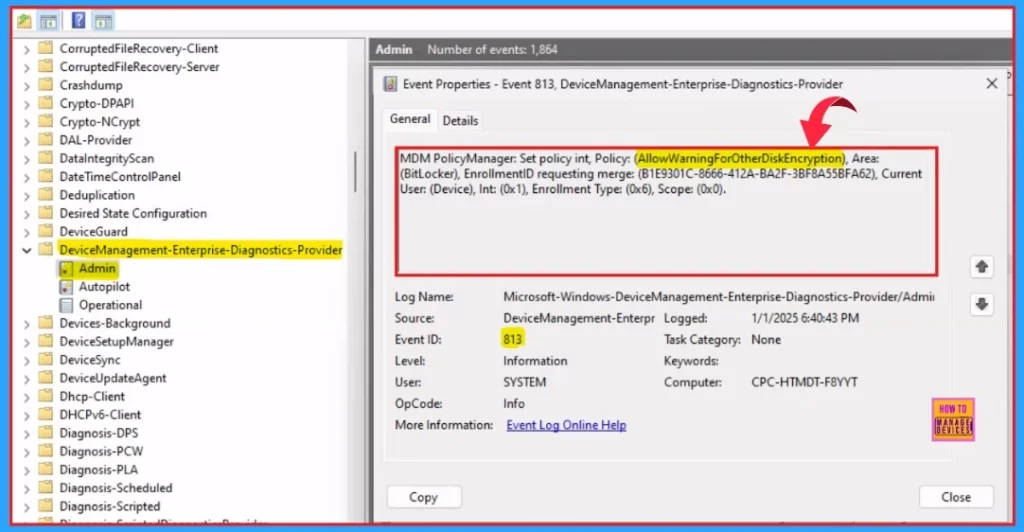This screenshot has height=532, width=1024.
Task: Expand the Diagnosis-PCW node
Action: coord(27,452)
